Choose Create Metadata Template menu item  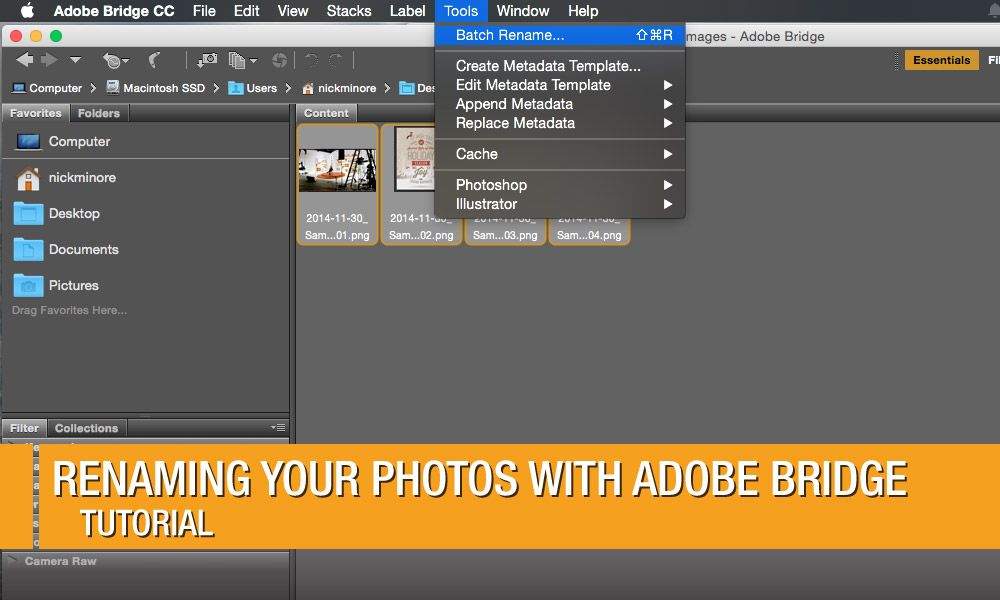click(x=560, y=66)
